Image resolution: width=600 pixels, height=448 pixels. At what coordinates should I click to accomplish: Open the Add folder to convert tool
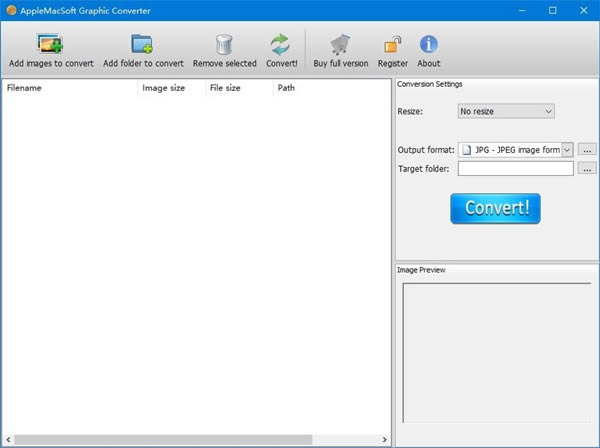[x=143, y=44]
